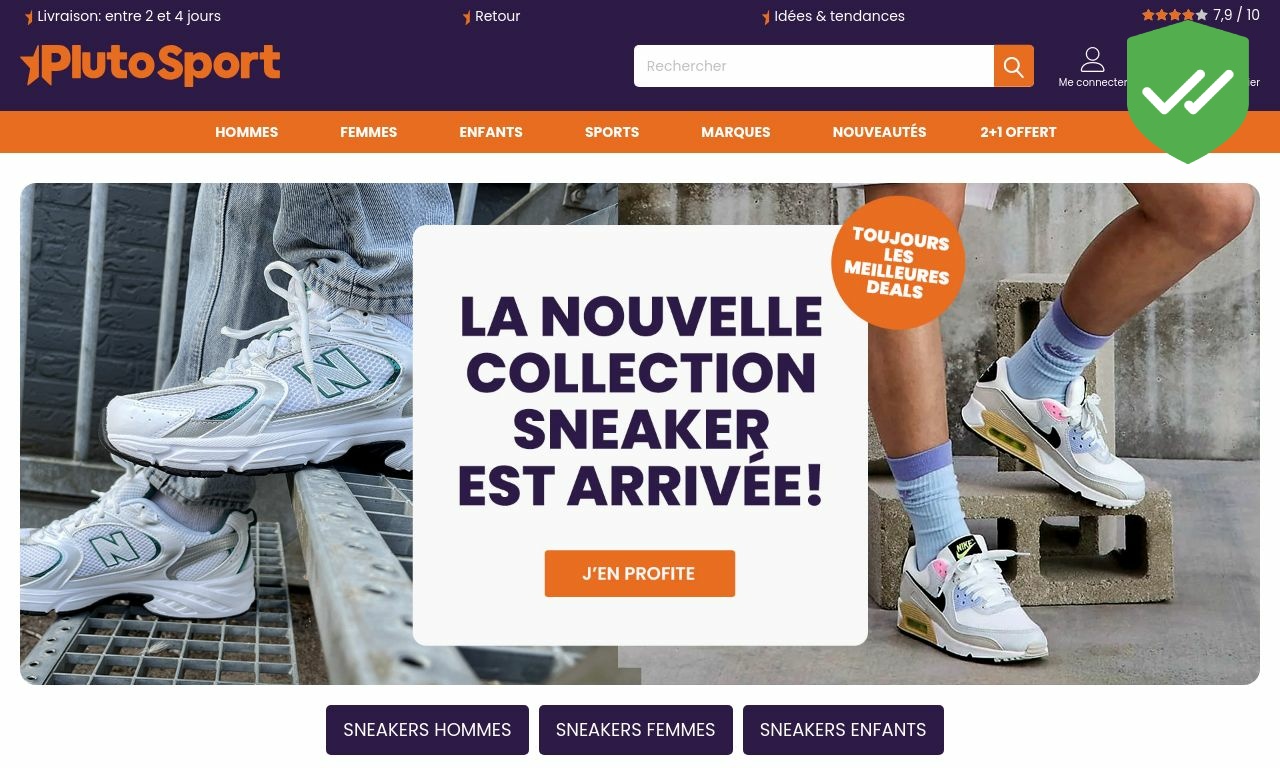Viewport: 1280px width, 768px height.
Task: Click the SNEAKERS FEMMES button
Action: (636, 730)
